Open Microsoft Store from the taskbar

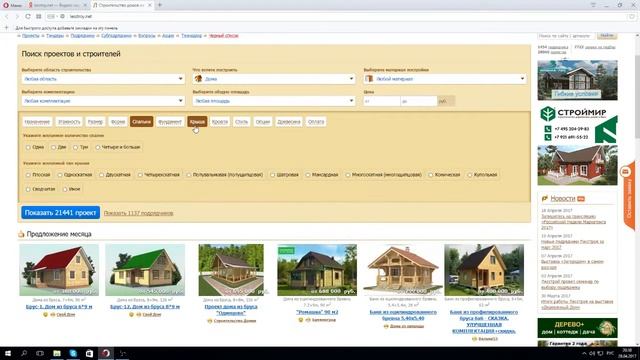coord(89,353)
